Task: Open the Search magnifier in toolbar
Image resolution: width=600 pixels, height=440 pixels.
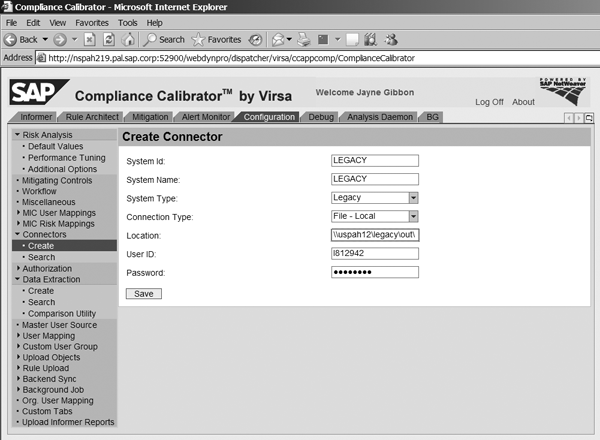Action: click(x=150, y=39)
